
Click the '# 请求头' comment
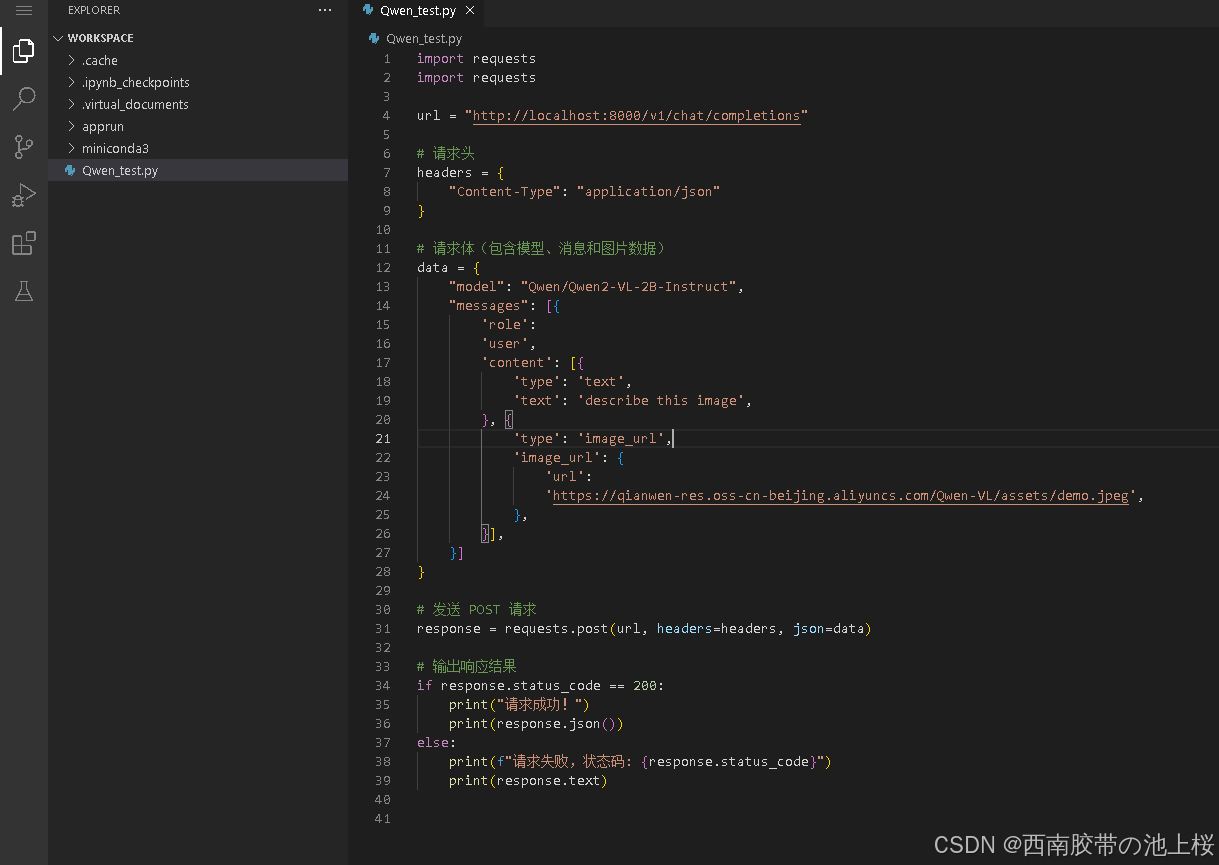coord(446,154)
